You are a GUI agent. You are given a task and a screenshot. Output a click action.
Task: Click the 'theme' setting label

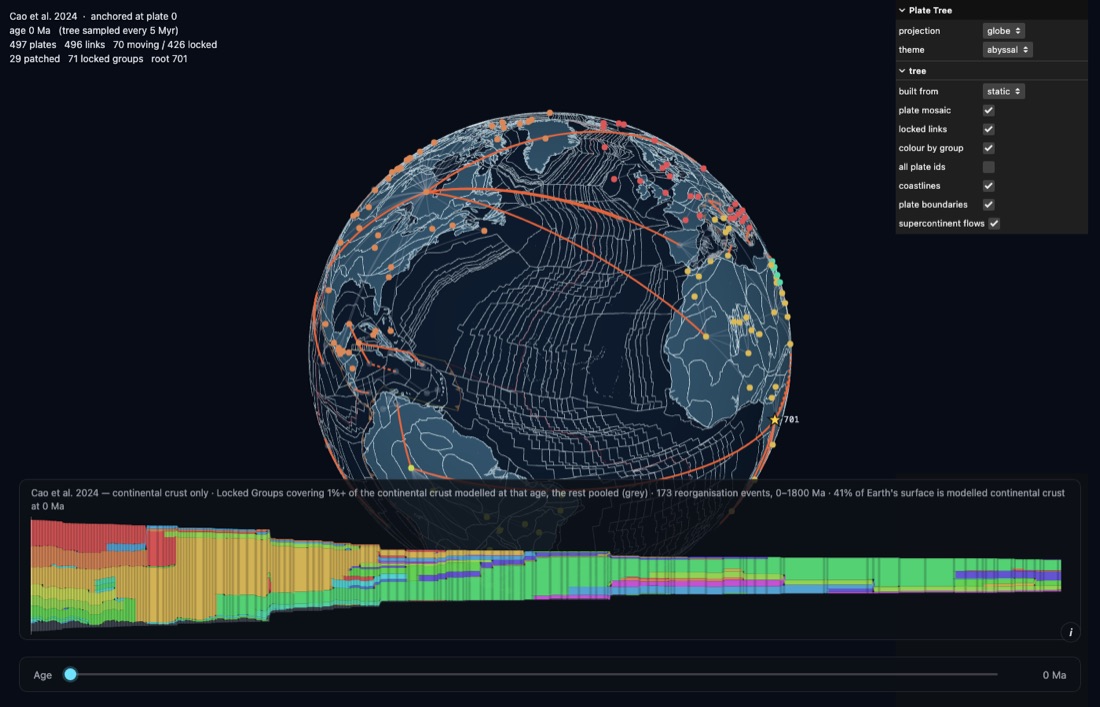[911, 50]
